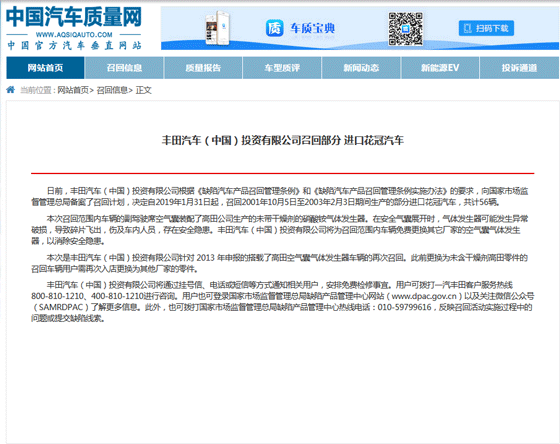560x444 pixels.
Task: Open the 新闻动态 nav tab
Action: click(361, 68)
